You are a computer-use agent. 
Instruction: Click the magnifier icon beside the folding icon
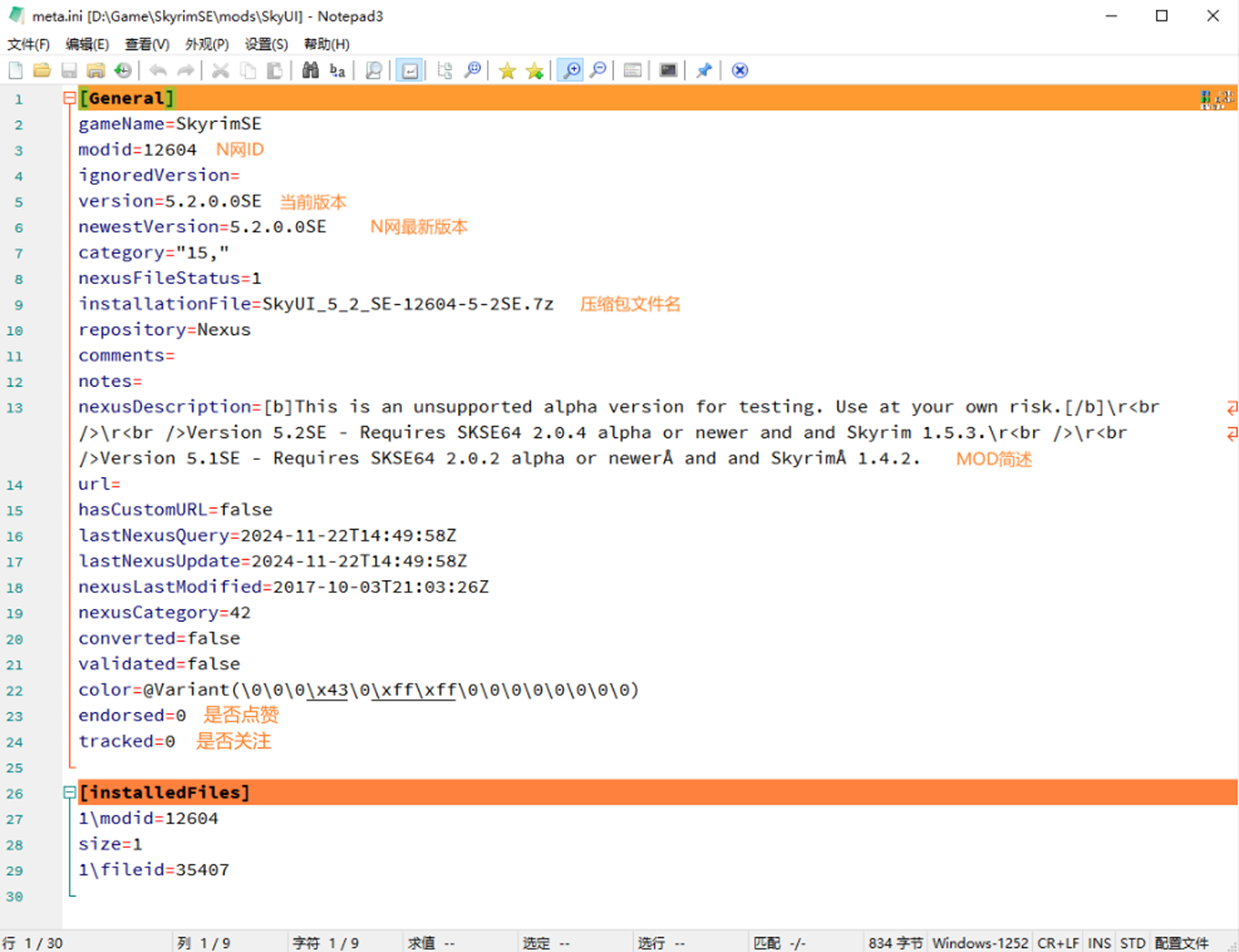[472, 70]
